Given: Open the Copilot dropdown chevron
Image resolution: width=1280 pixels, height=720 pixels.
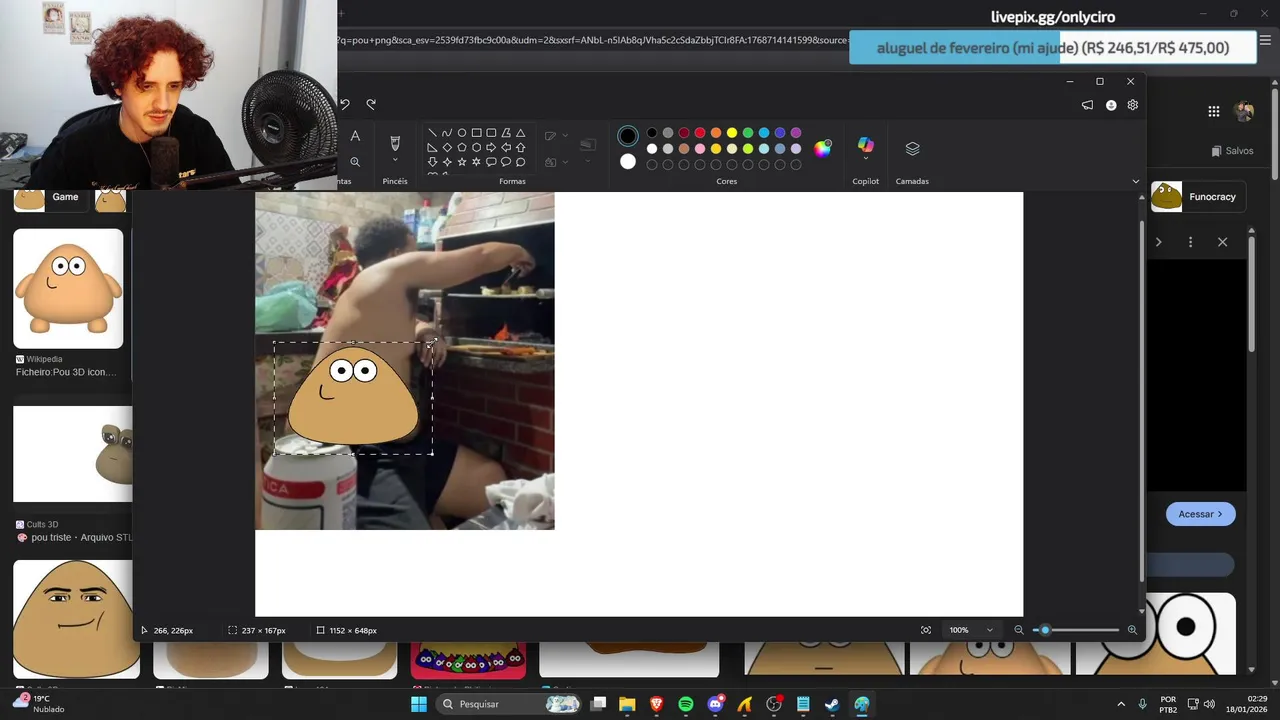Looking at the screenshot, I should [866, 159].
